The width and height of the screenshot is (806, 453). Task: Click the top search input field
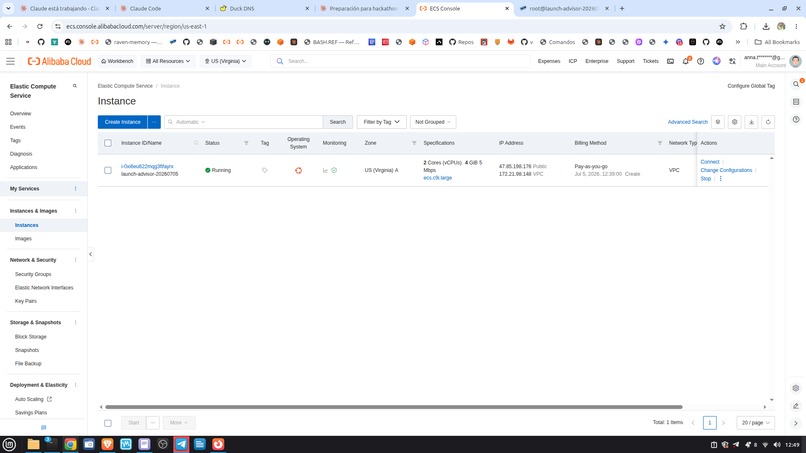(x=401, y=61)
